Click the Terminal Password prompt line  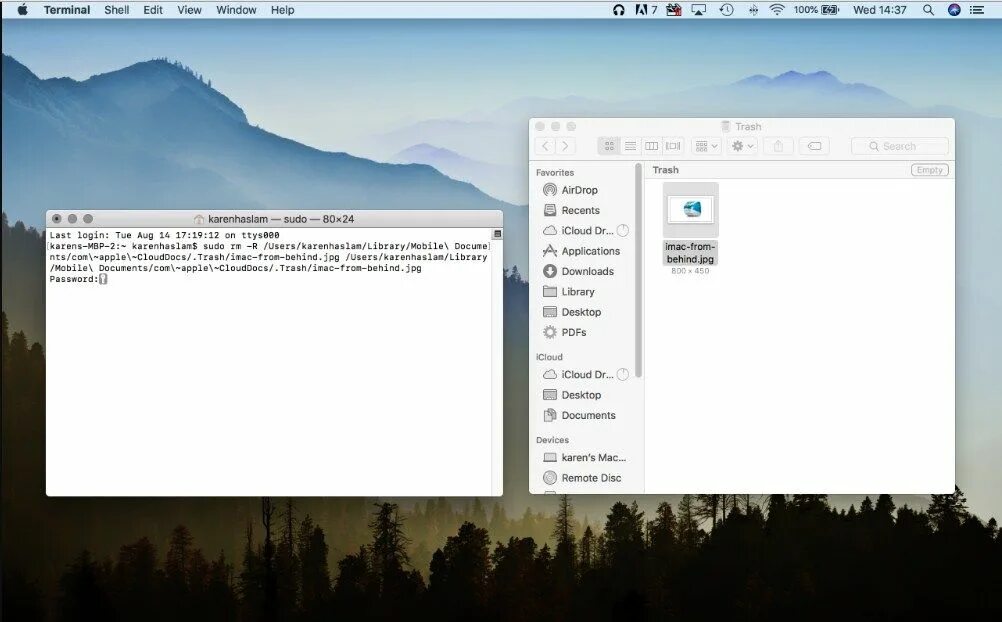(78, 279)
